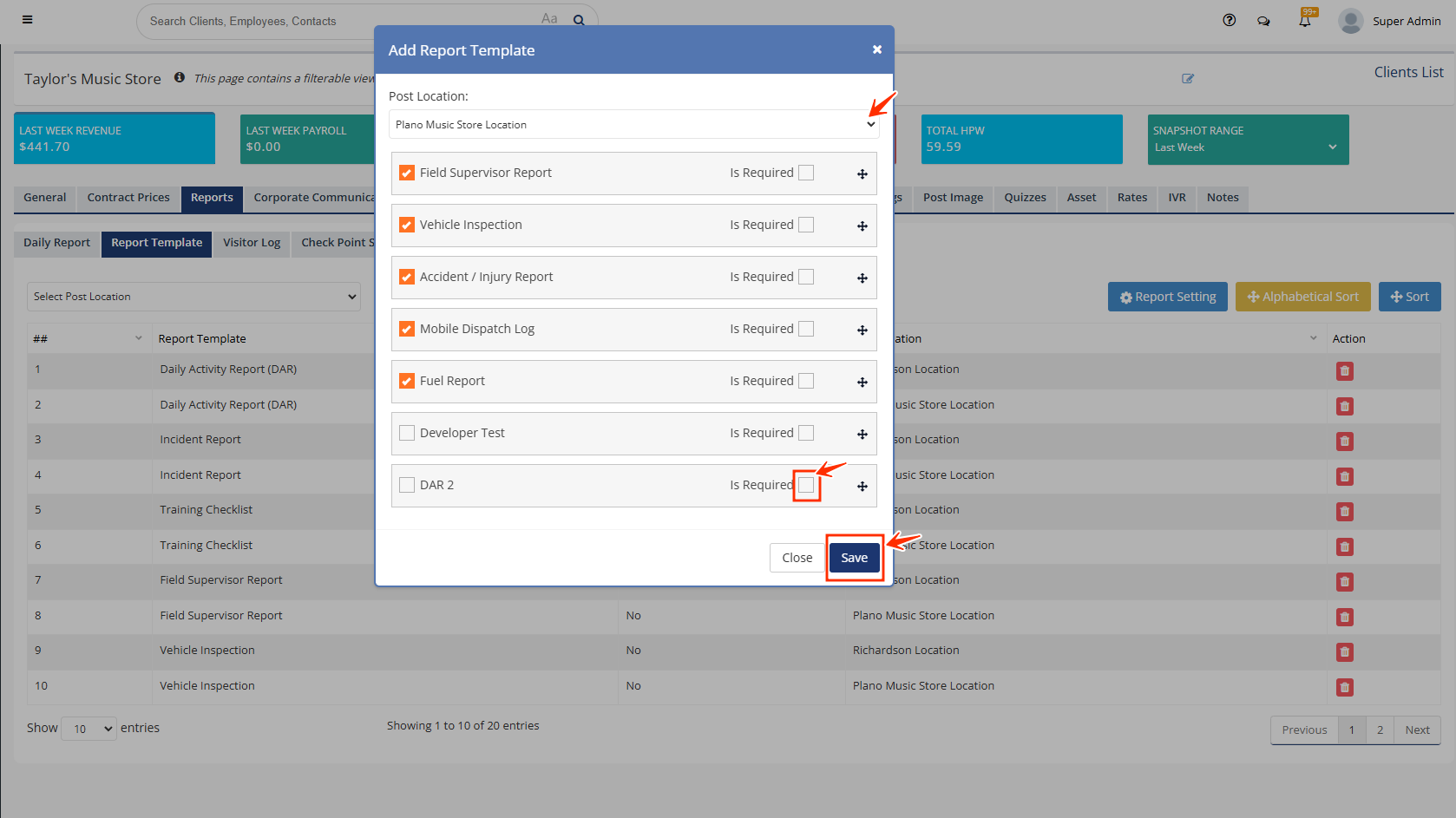Switch to the Post Image tab
Screen dimensions: 1456x818
tap(952, 198)
